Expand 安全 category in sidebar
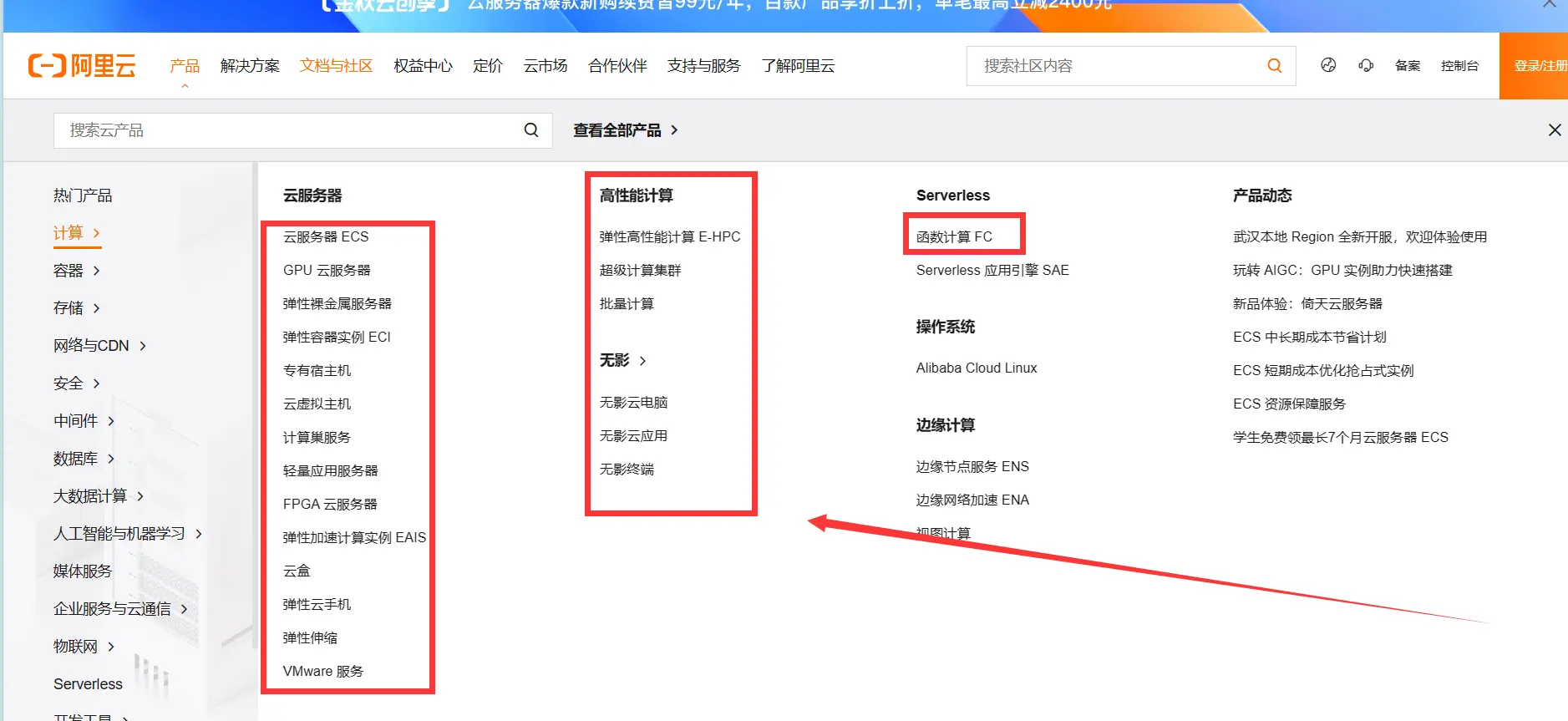The height and width of the screenshot is (721, 1568). 76,383
